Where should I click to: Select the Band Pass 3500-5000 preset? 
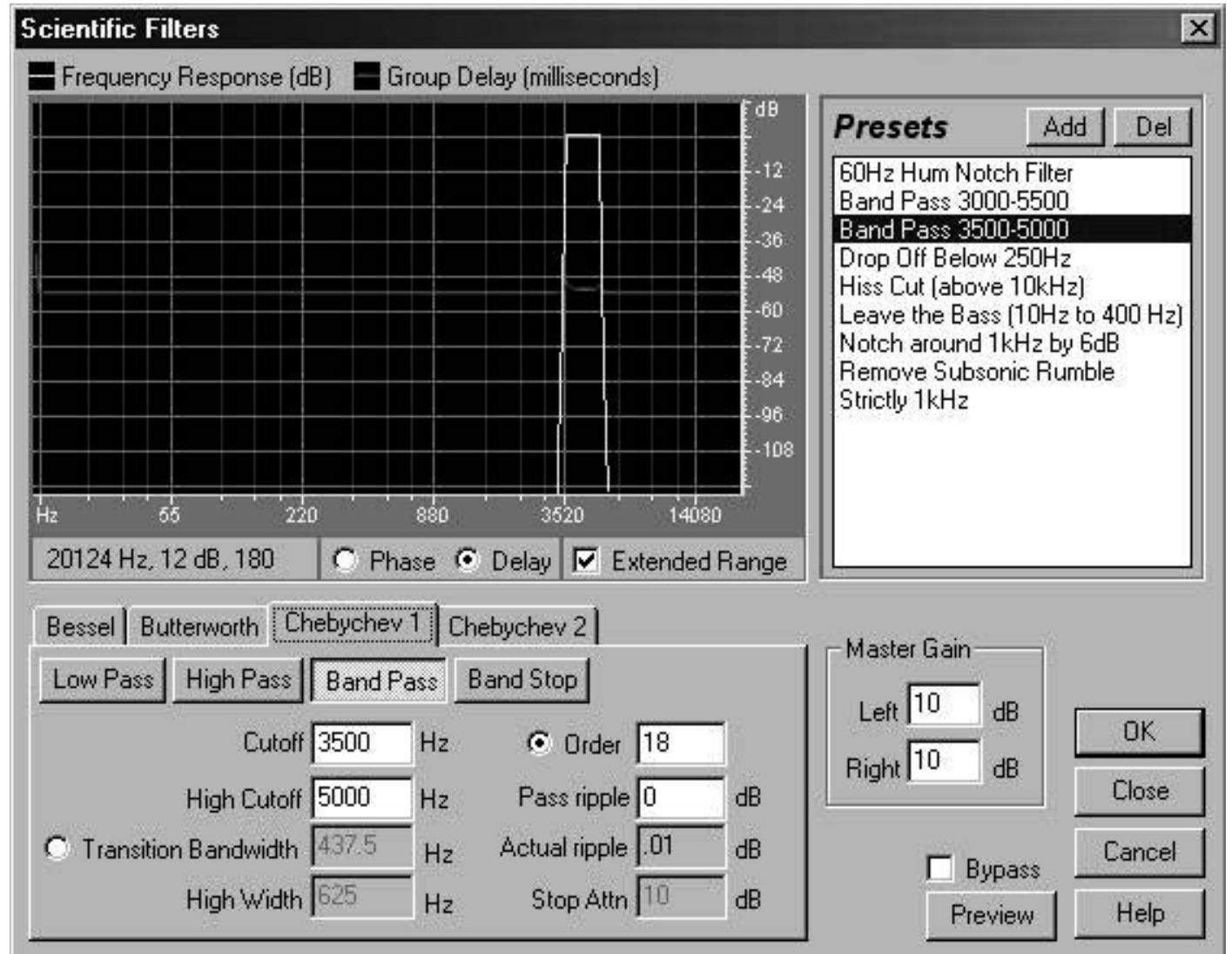click(1012, 230)
